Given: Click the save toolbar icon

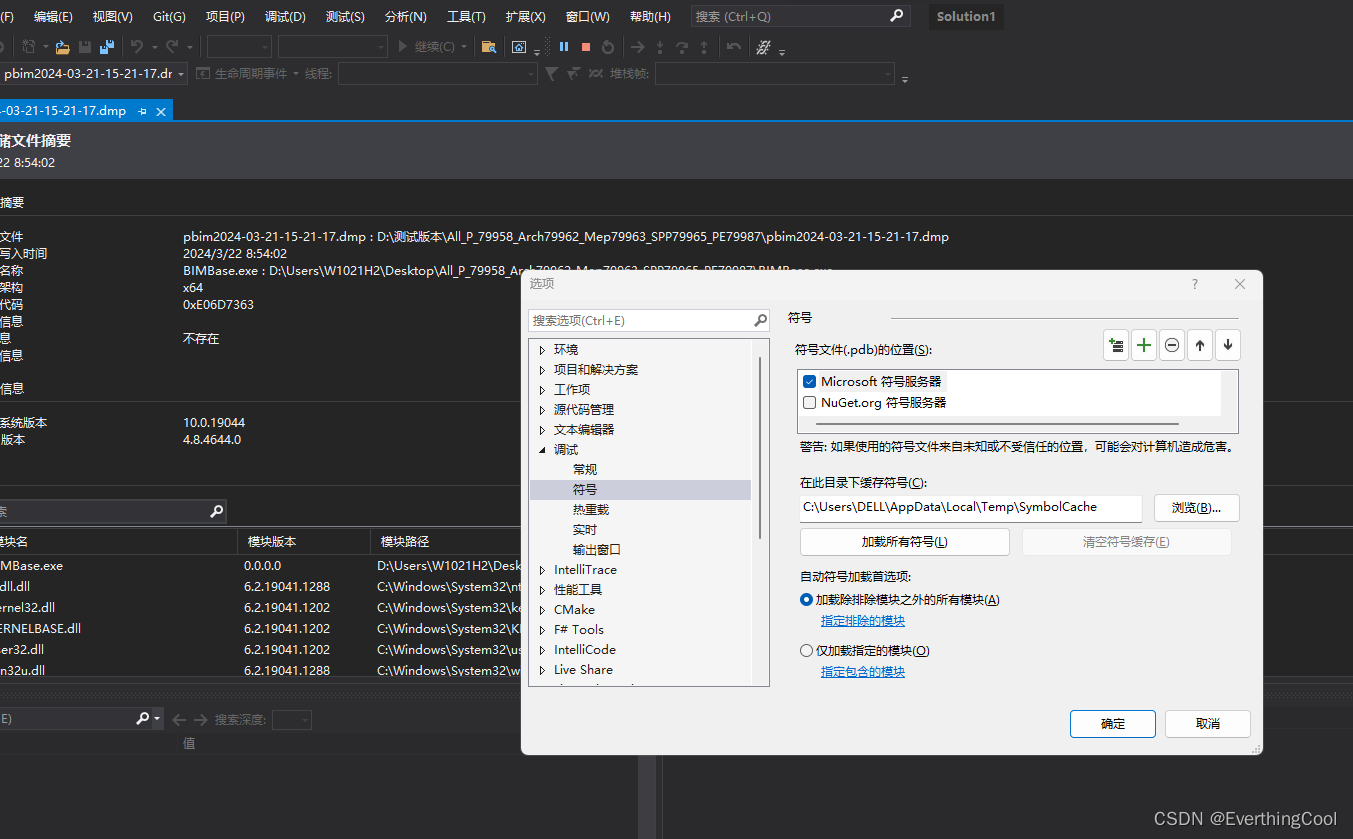Looking at the screenshot, I should click(85, 47).
